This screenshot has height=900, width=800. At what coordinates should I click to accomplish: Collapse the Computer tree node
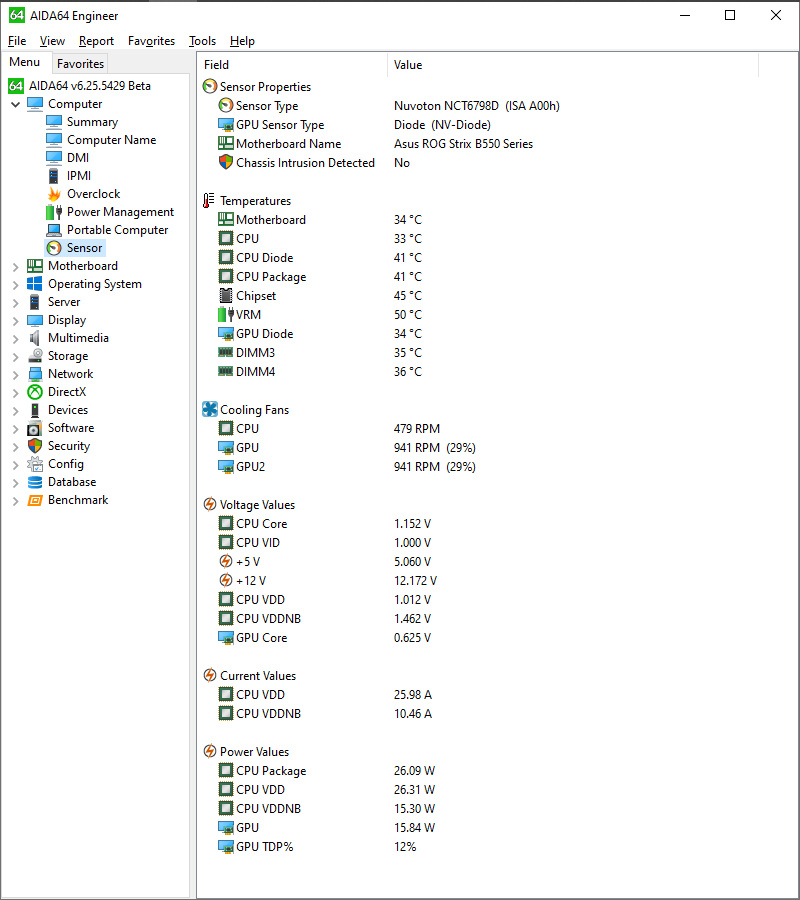click(15, 104)
